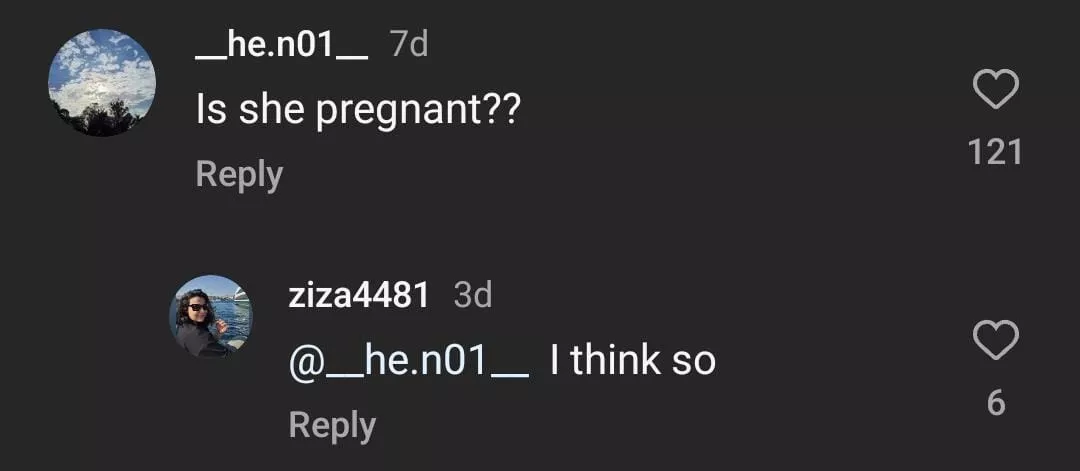Like the "Is she pregnant??" comment
This screenshot has height=471, width=1080.
tap(995, 91)
